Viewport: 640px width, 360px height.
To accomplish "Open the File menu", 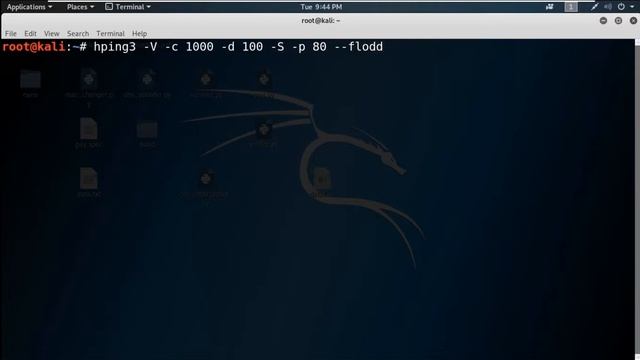I will point(11,33).
